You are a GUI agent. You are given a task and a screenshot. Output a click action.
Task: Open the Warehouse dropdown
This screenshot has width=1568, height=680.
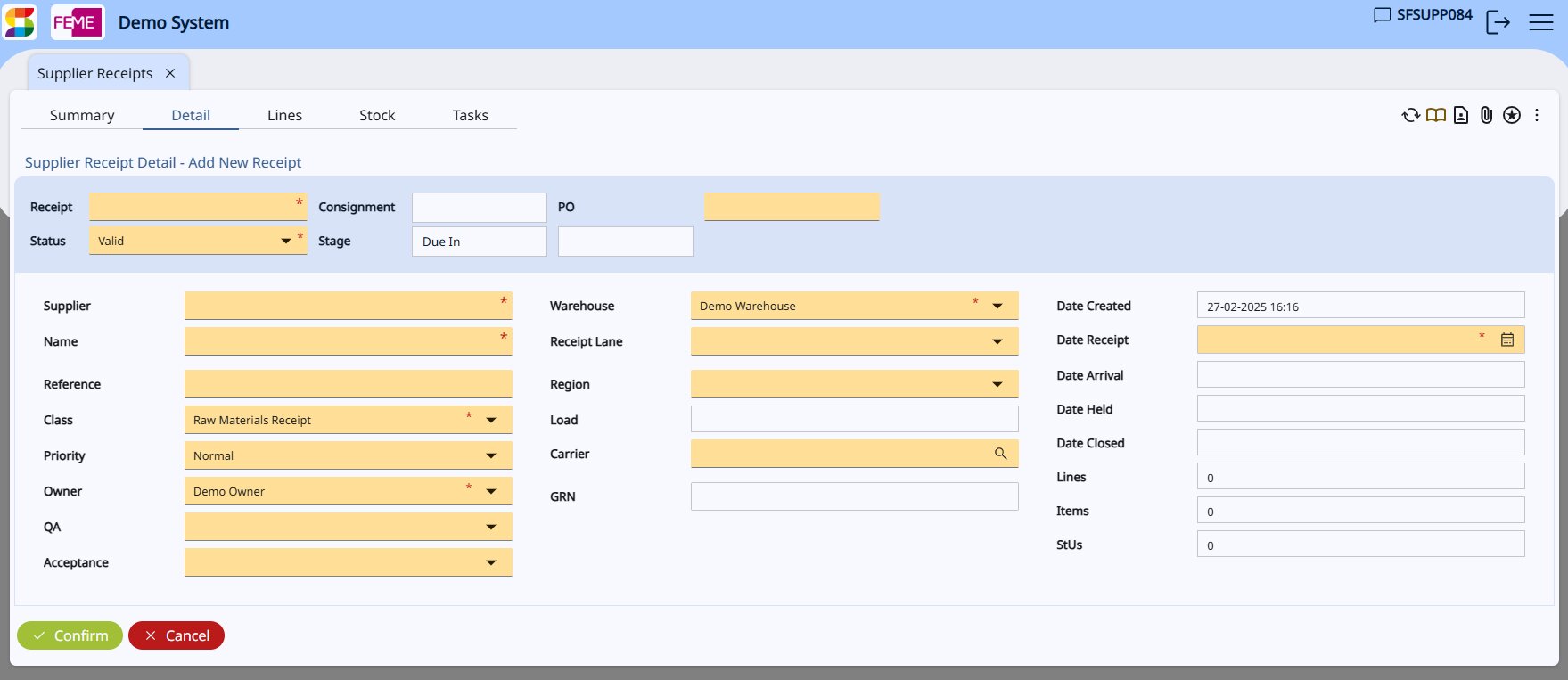(x=997, y=306)
